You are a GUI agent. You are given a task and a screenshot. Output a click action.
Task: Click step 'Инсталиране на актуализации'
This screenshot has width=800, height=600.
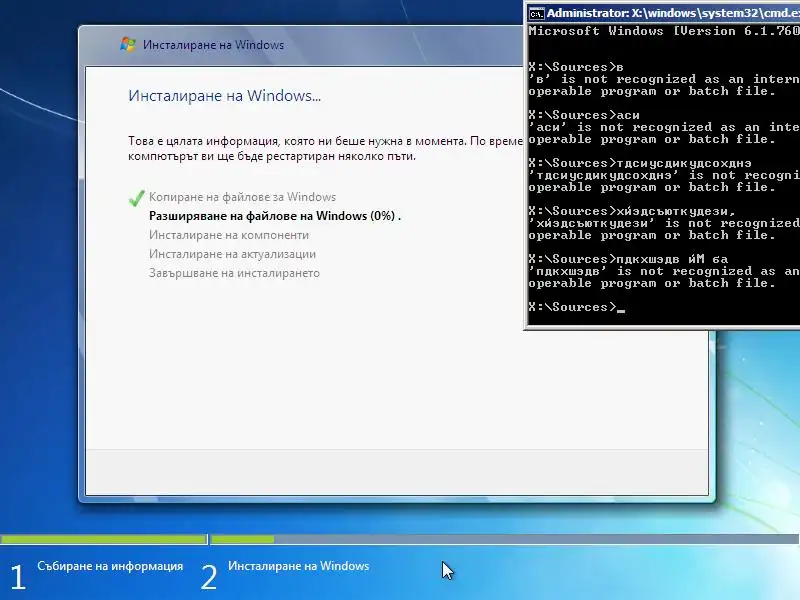pyautogui.click(x=232, y=254)
